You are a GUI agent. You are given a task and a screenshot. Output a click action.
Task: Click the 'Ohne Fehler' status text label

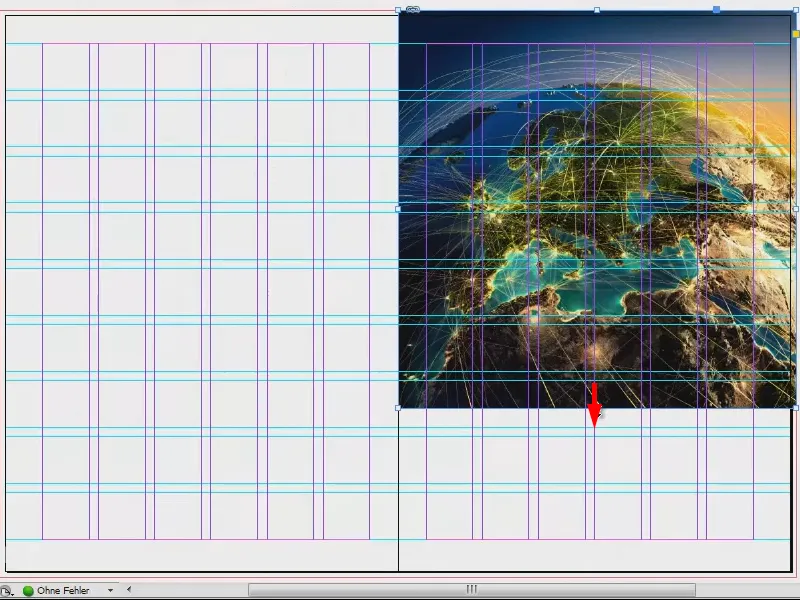(x=65, y=589)
